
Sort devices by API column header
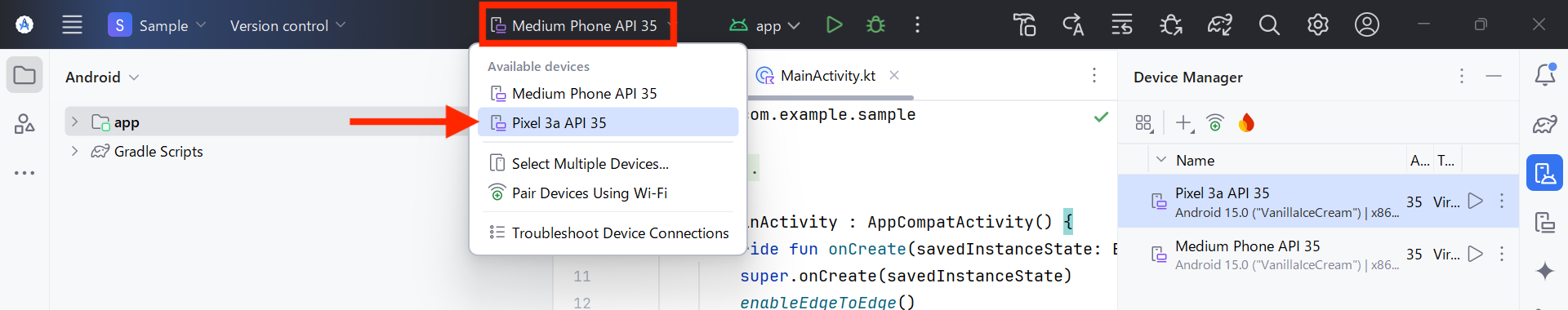[x=1419, y=161]
